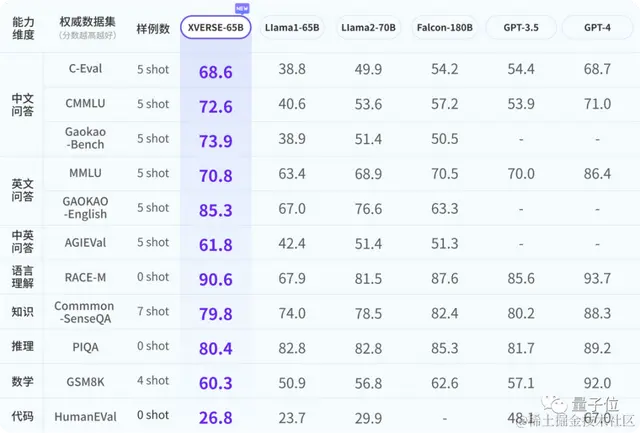Click GPT-4 RACE-M score 93.7
The width and height of the screenshot is (640, 433).
click(597, 279)
